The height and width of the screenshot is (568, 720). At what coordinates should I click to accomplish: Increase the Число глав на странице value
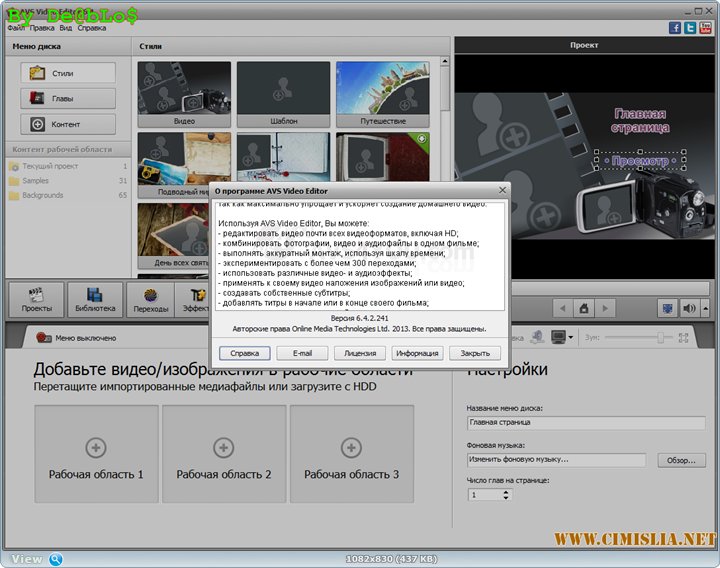[505, 491]
